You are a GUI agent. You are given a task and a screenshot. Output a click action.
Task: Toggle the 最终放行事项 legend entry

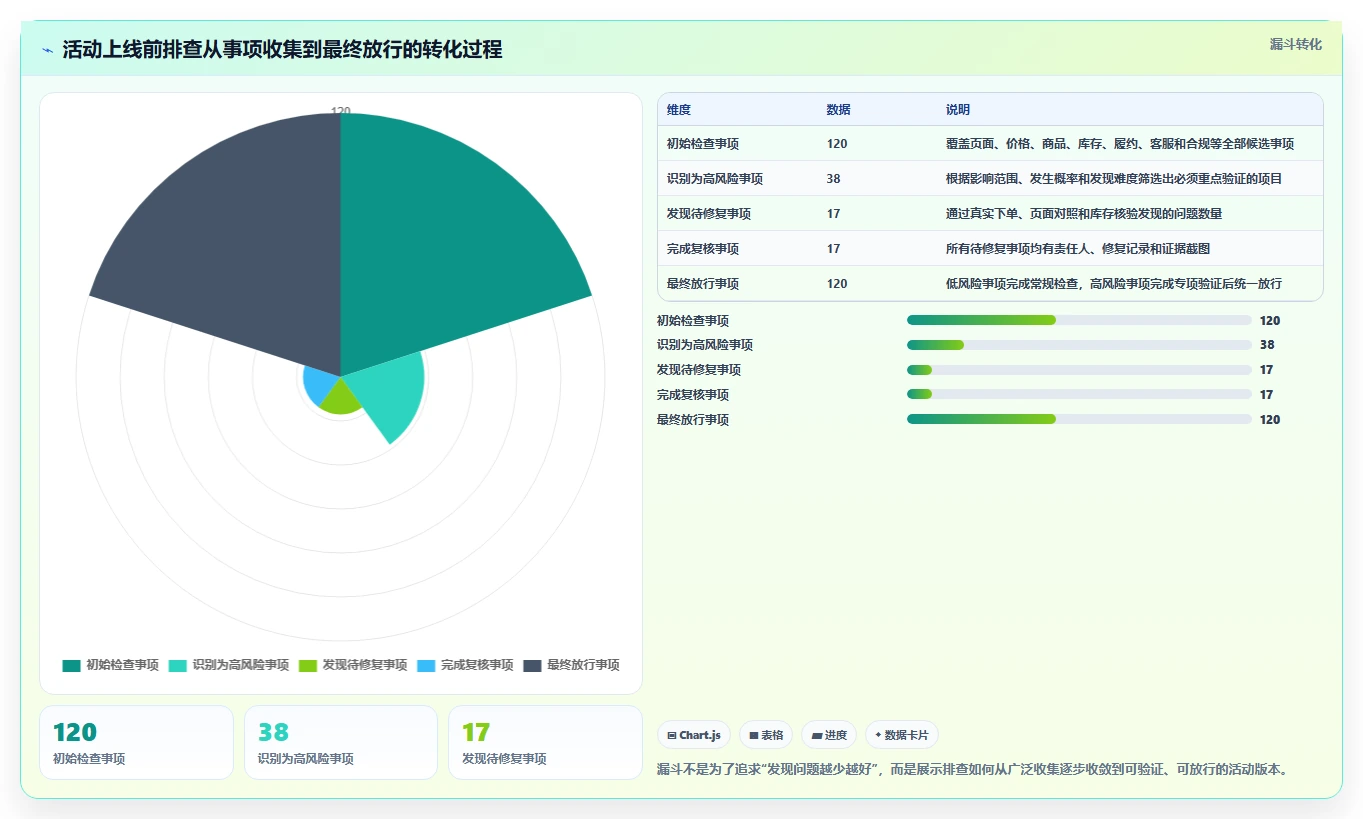click(571, 665)
